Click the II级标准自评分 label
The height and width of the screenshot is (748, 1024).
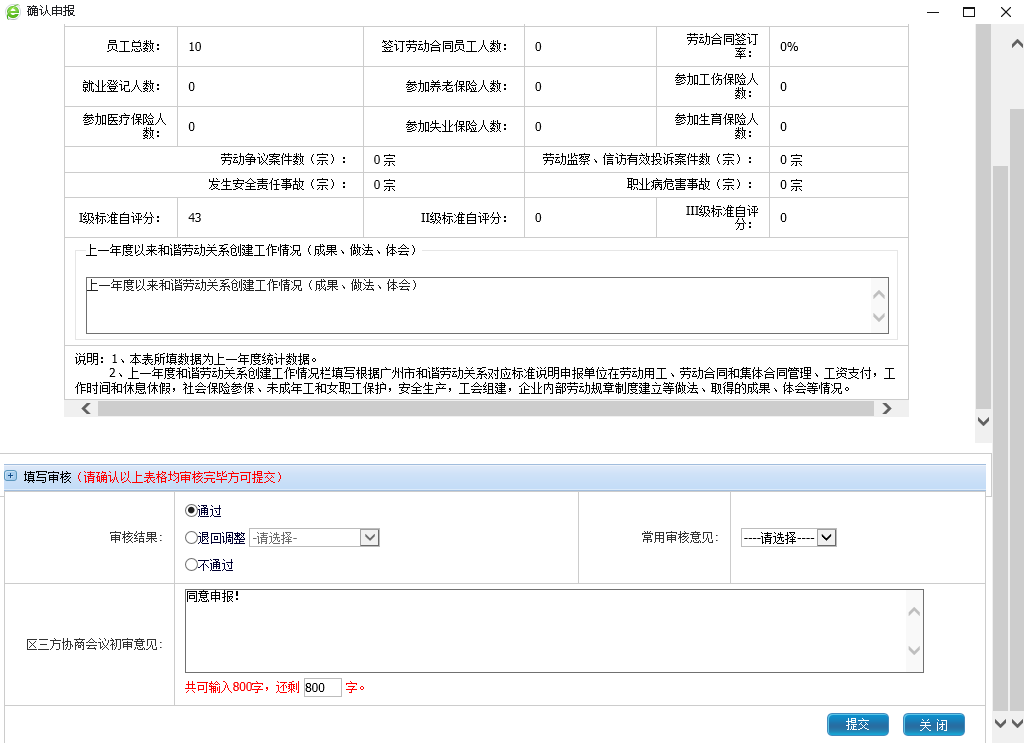pyautogui.click(x=464, y=218)
